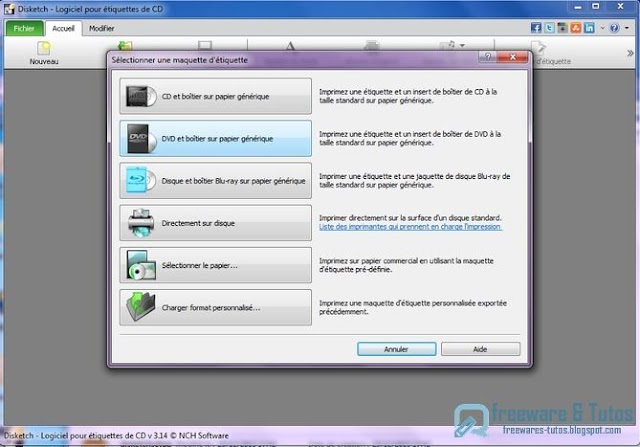Image resolution: width=640 pixels, height=447 pixels.
Task: Close the maquette d'étiquette dialog
Action: pos(513,57)
